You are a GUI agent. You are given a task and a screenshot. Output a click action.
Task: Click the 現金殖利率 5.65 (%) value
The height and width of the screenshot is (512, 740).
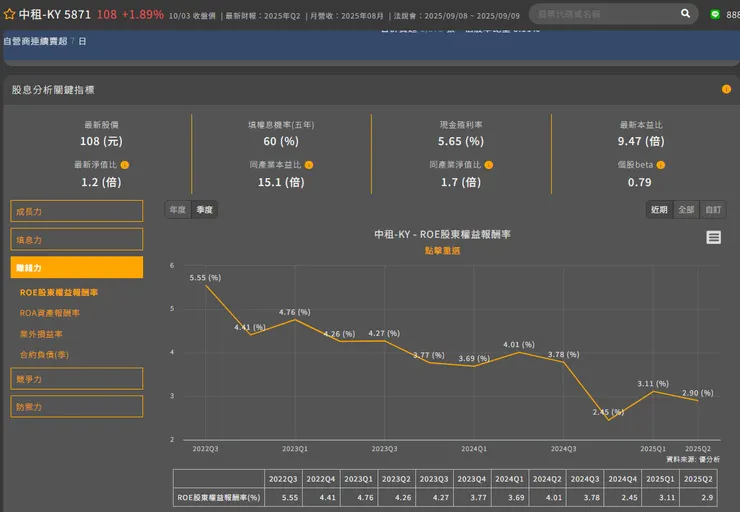[461, 141]
